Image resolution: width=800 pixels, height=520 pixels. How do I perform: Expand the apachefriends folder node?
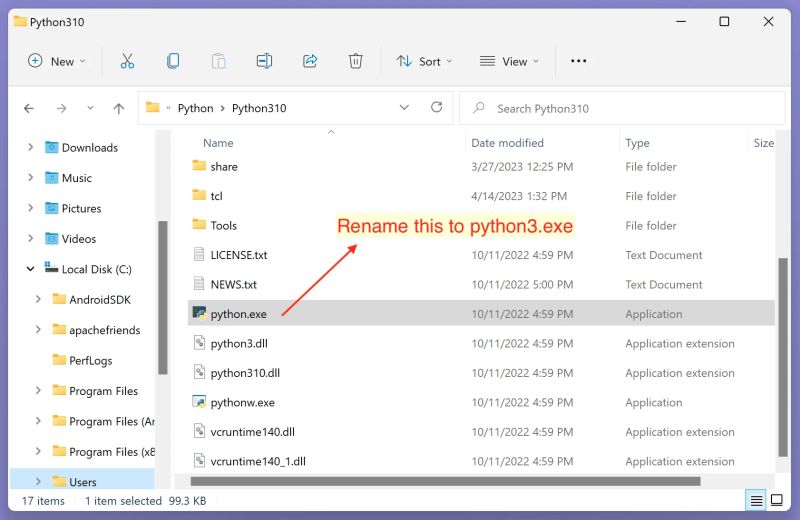[x=38, y=330]
